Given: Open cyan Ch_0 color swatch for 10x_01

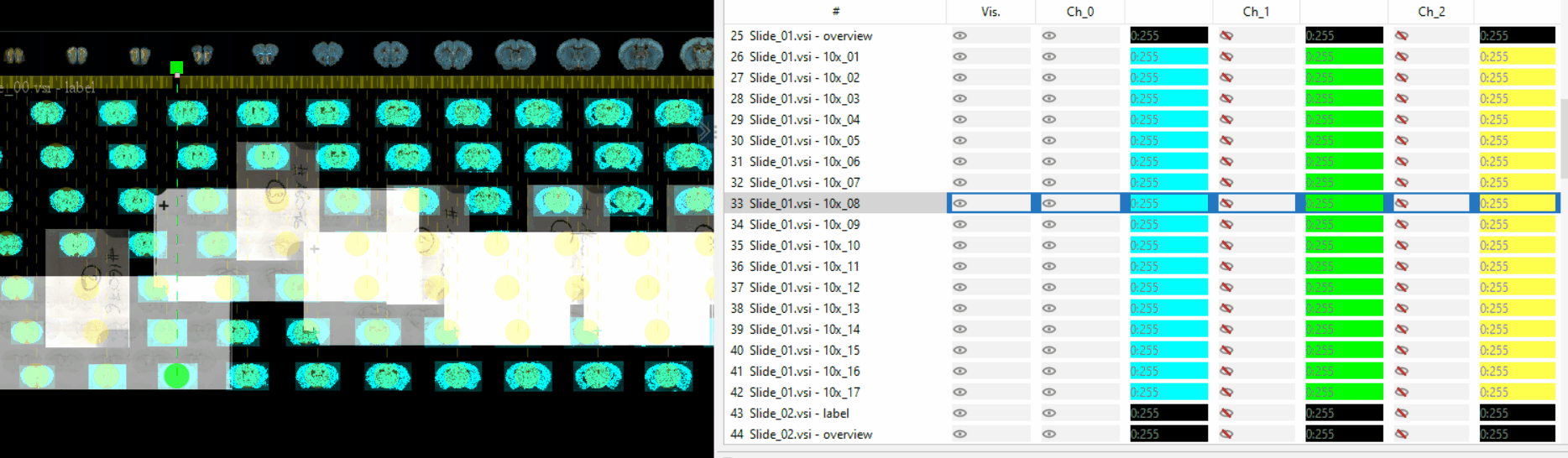Looking at the screenshot, I should point(1168,56).
